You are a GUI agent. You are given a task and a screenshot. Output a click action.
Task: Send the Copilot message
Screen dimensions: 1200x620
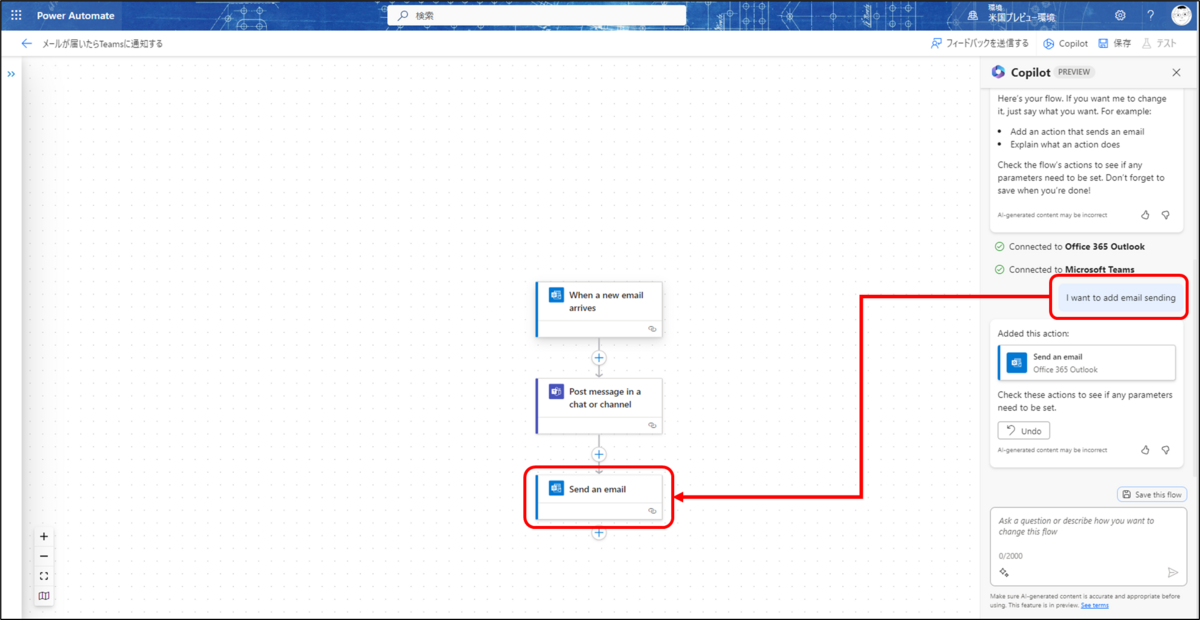(1173, 572)
